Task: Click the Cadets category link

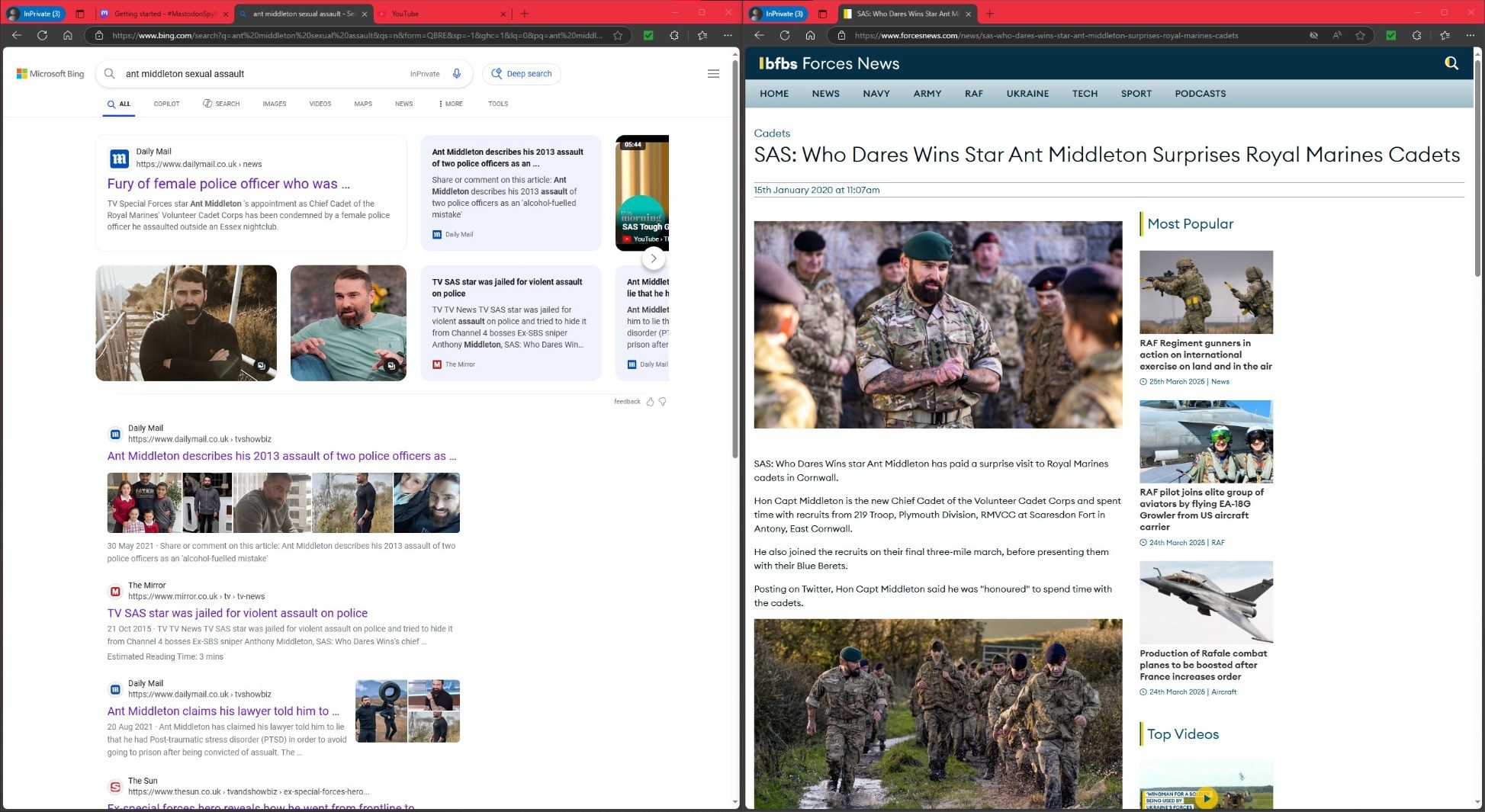Action: tap(772, 133)
